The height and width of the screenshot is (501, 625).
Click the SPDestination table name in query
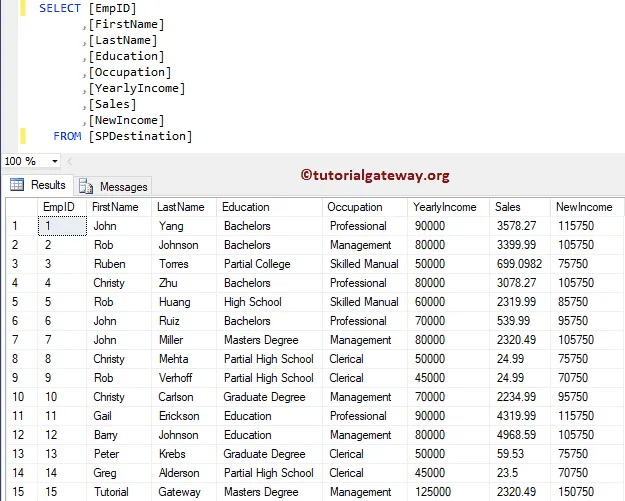point(140,136)
